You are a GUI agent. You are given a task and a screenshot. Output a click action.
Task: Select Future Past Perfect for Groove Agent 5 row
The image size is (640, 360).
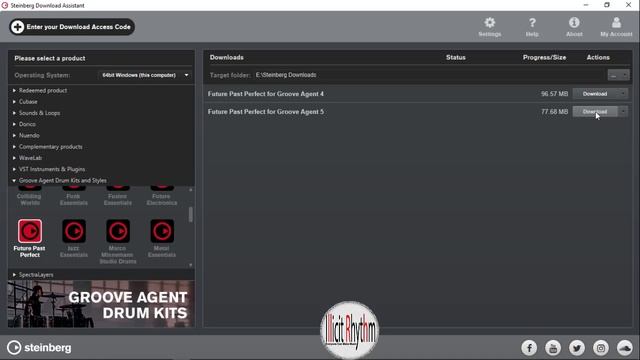[418, 111]
